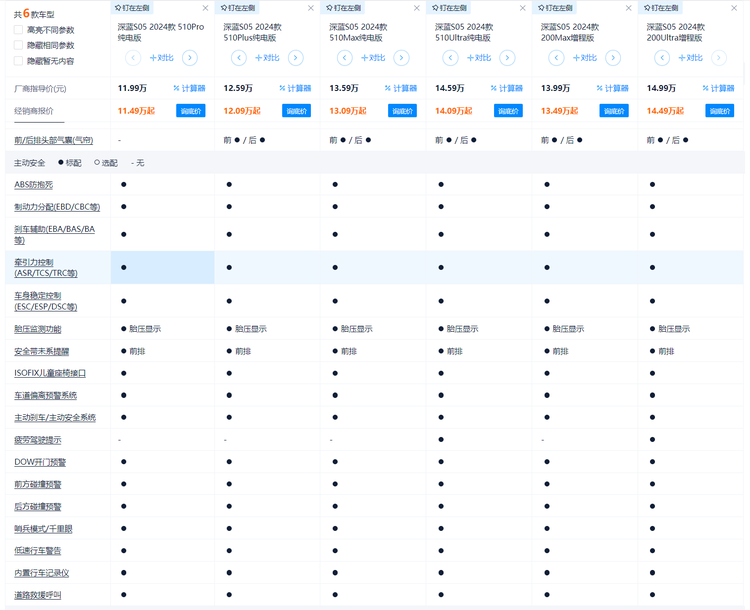This screenshot has height=610, width=750.
Task: Click right arrow under 510Max纯电版
Action: click(402, 58)
